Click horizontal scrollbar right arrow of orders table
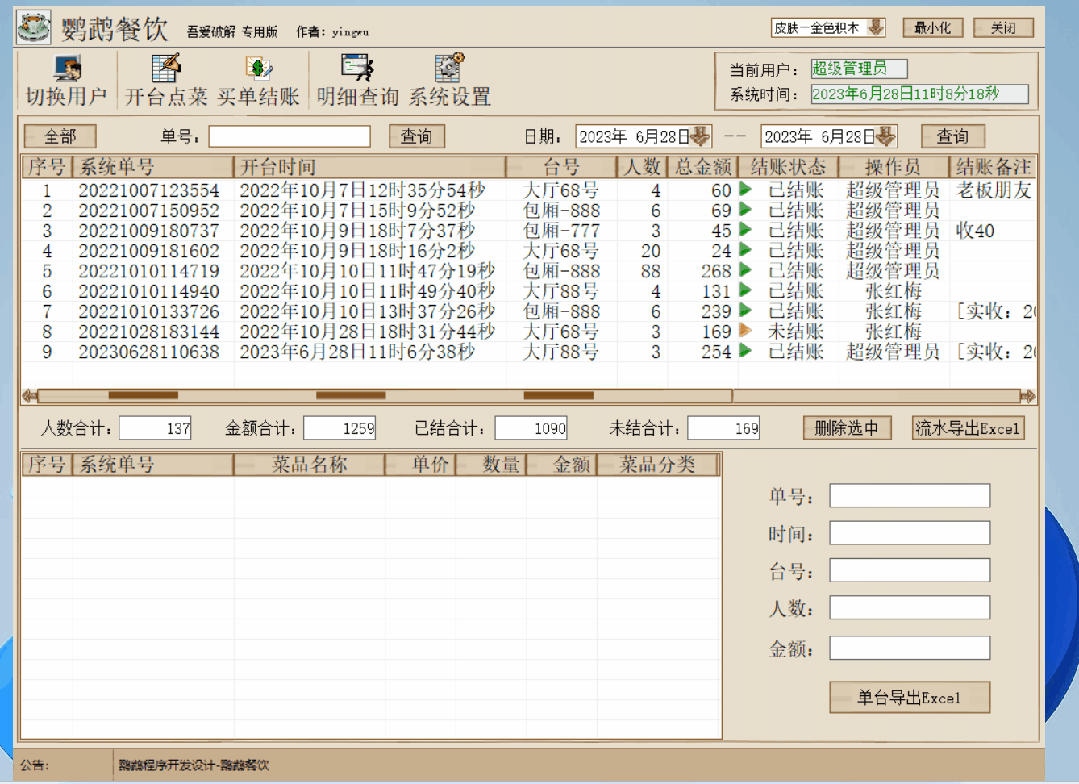 pos(1027,396)
